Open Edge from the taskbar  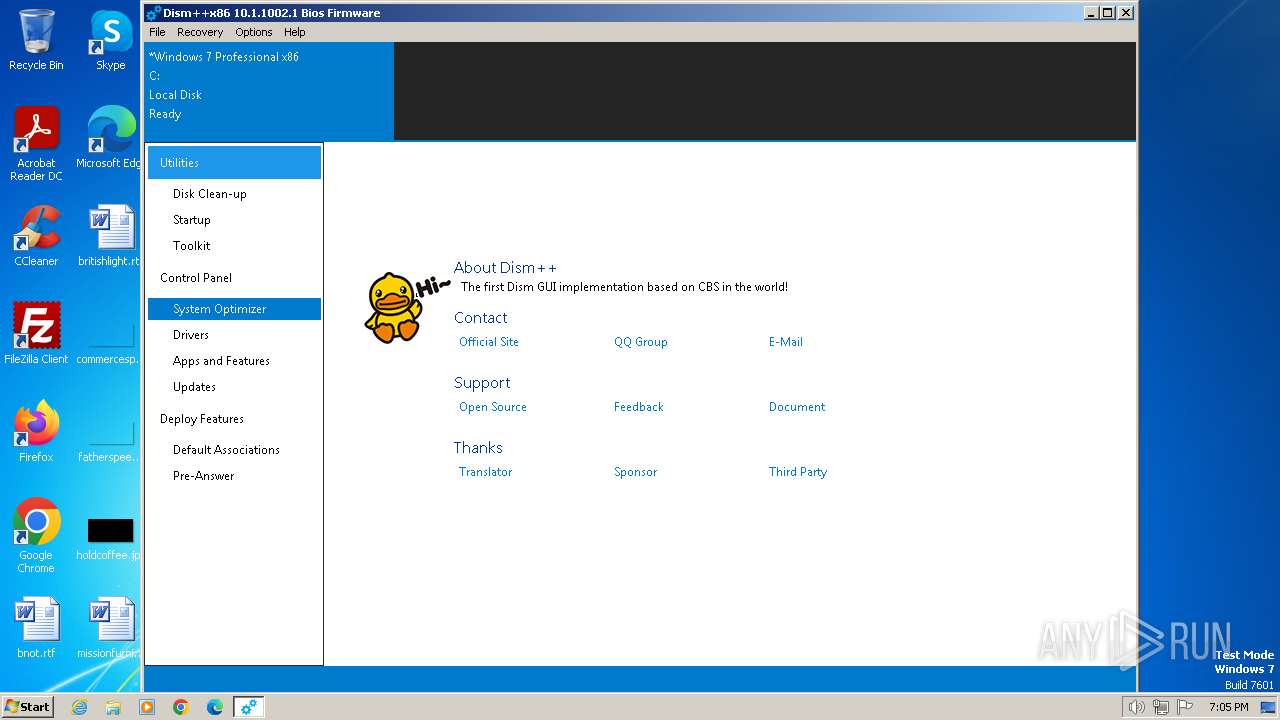[215, 707]
